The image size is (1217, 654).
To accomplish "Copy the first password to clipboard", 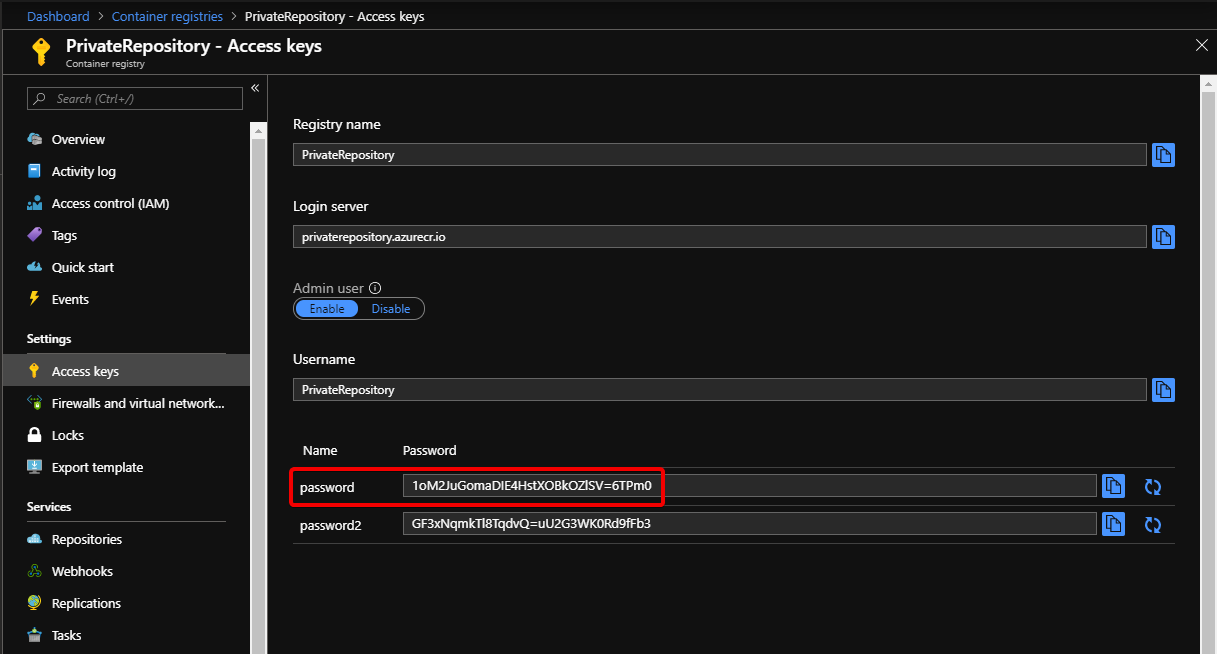I will (x=1113, y=486).
